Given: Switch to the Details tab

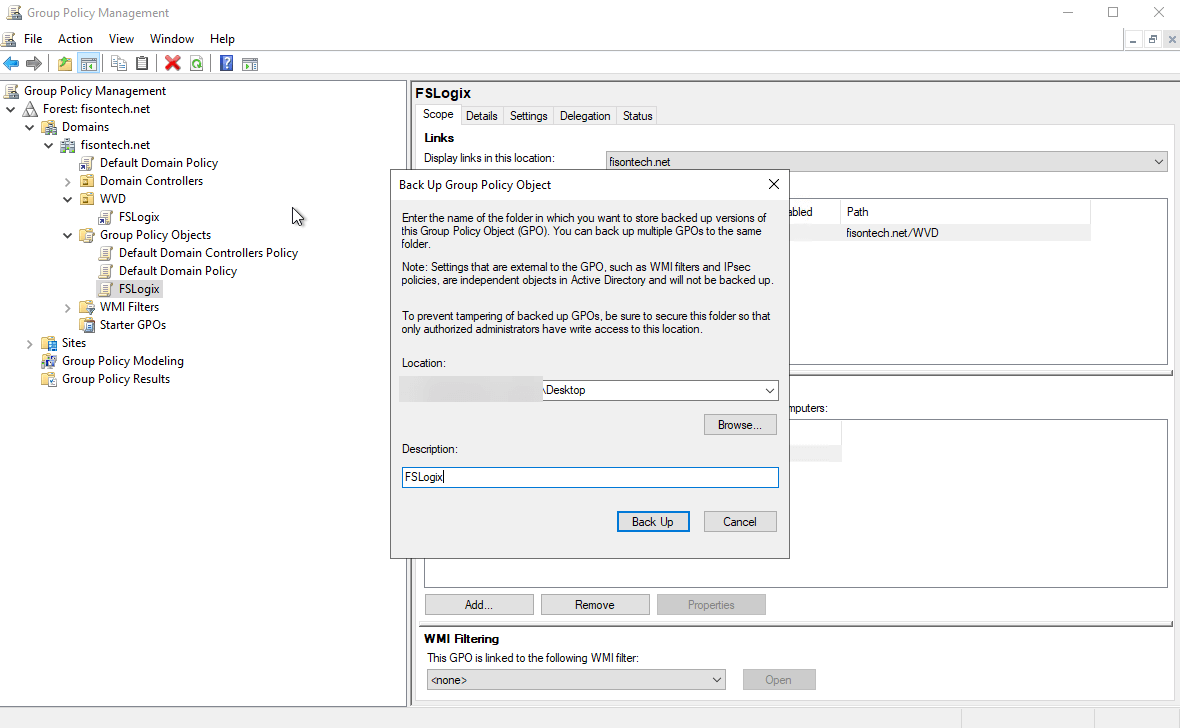Looking at the screenshot, I should (482, 116).
